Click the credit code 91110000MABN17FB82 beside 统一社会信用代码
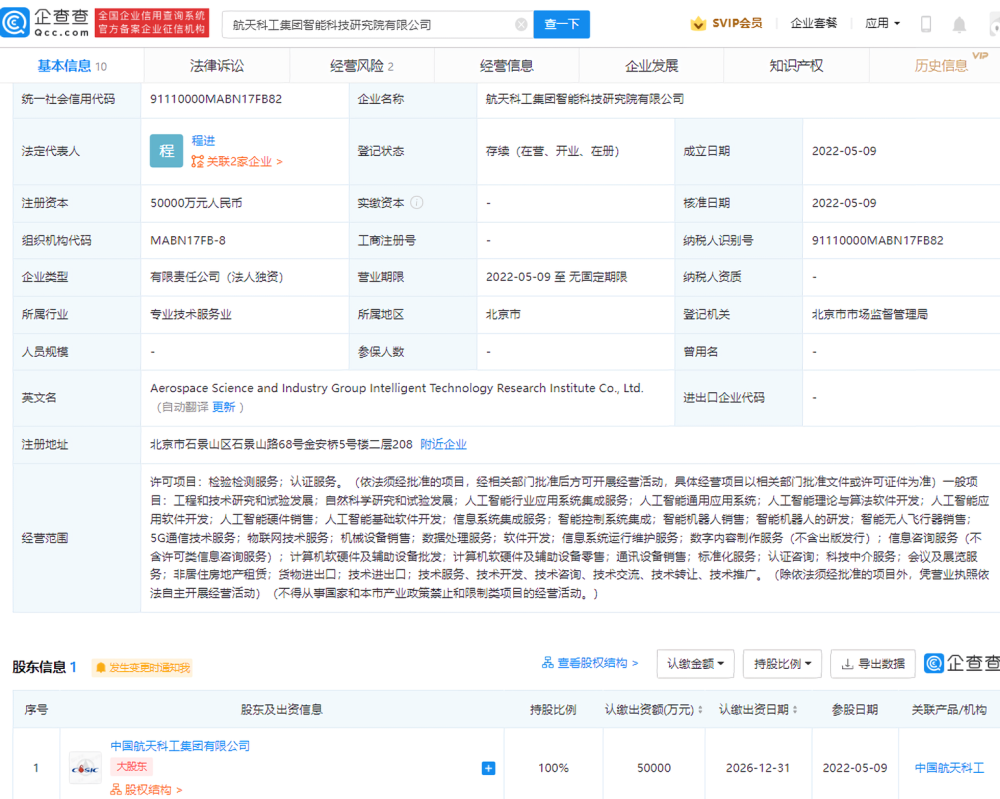This screenshot has width=1000, height=799. coord(216,99)
